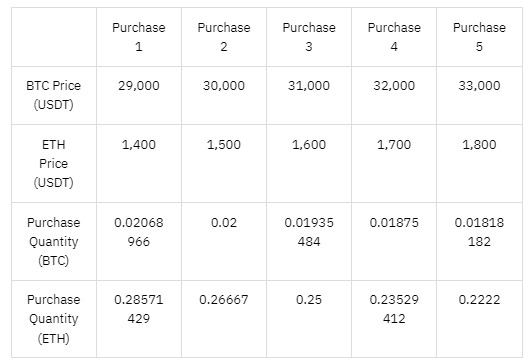Select the empty top-left table cell

54,37
